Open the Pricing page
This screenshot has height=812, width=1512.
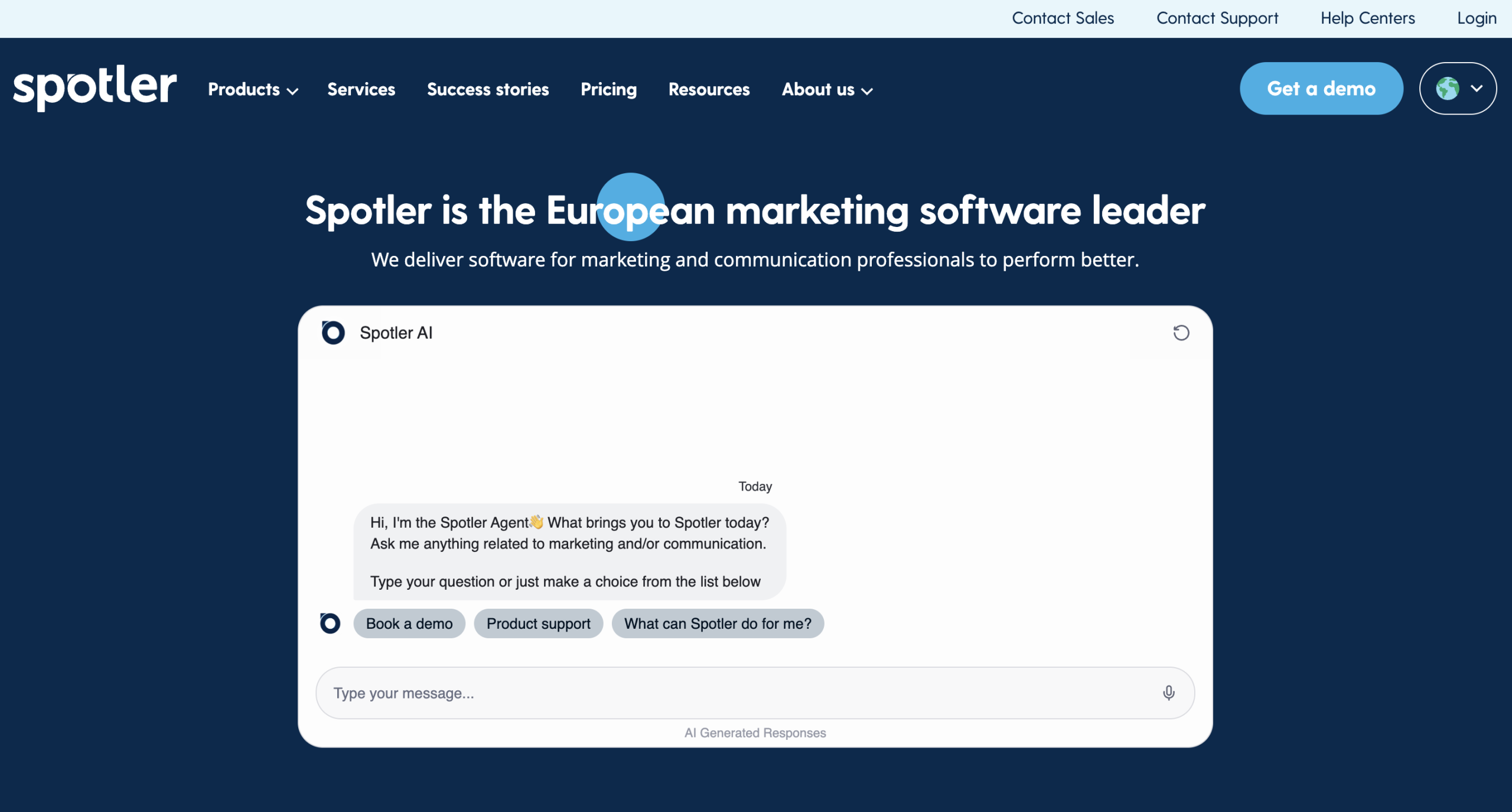608,90
